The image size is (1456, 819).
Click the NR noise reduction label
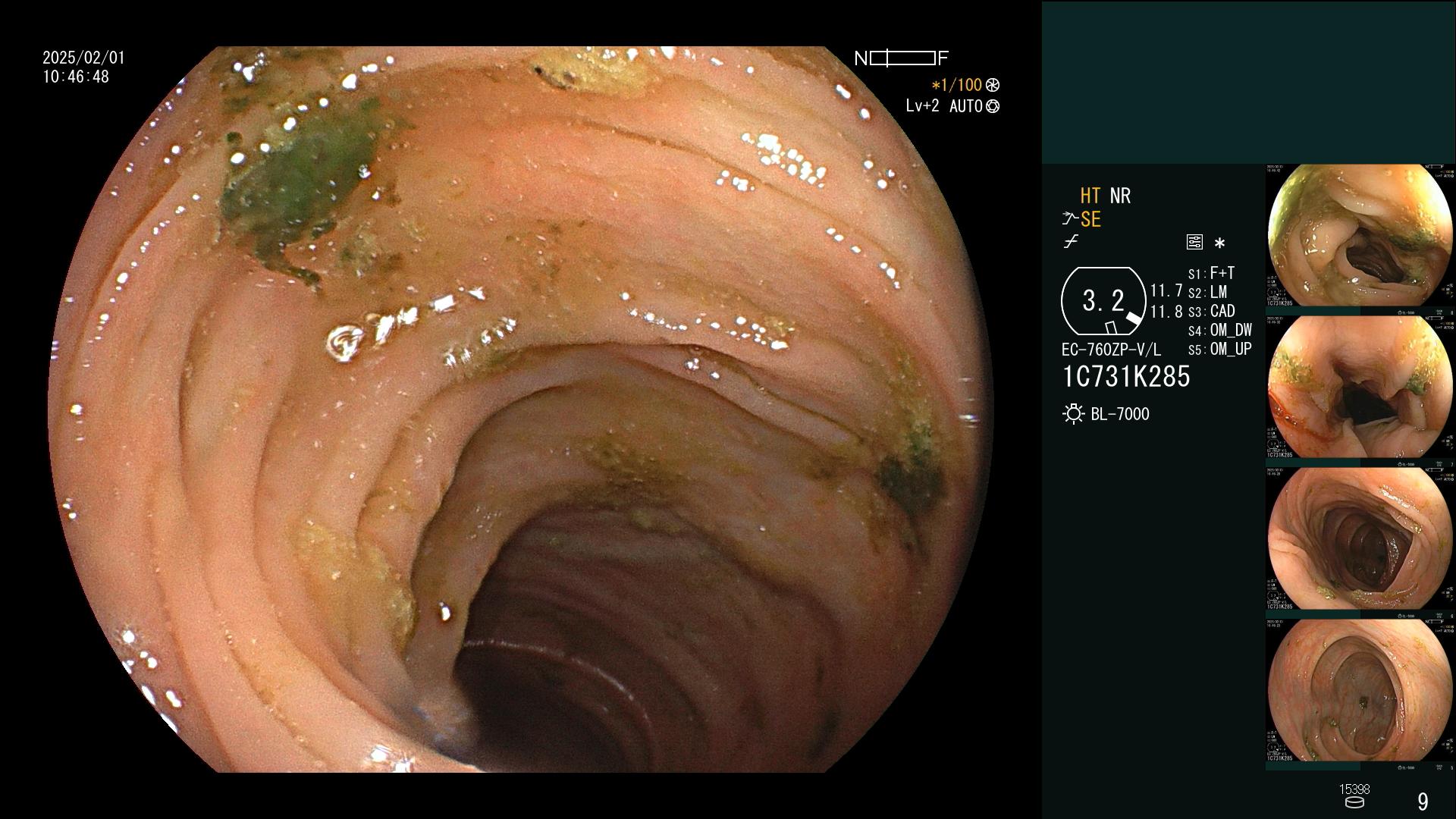1120,196
